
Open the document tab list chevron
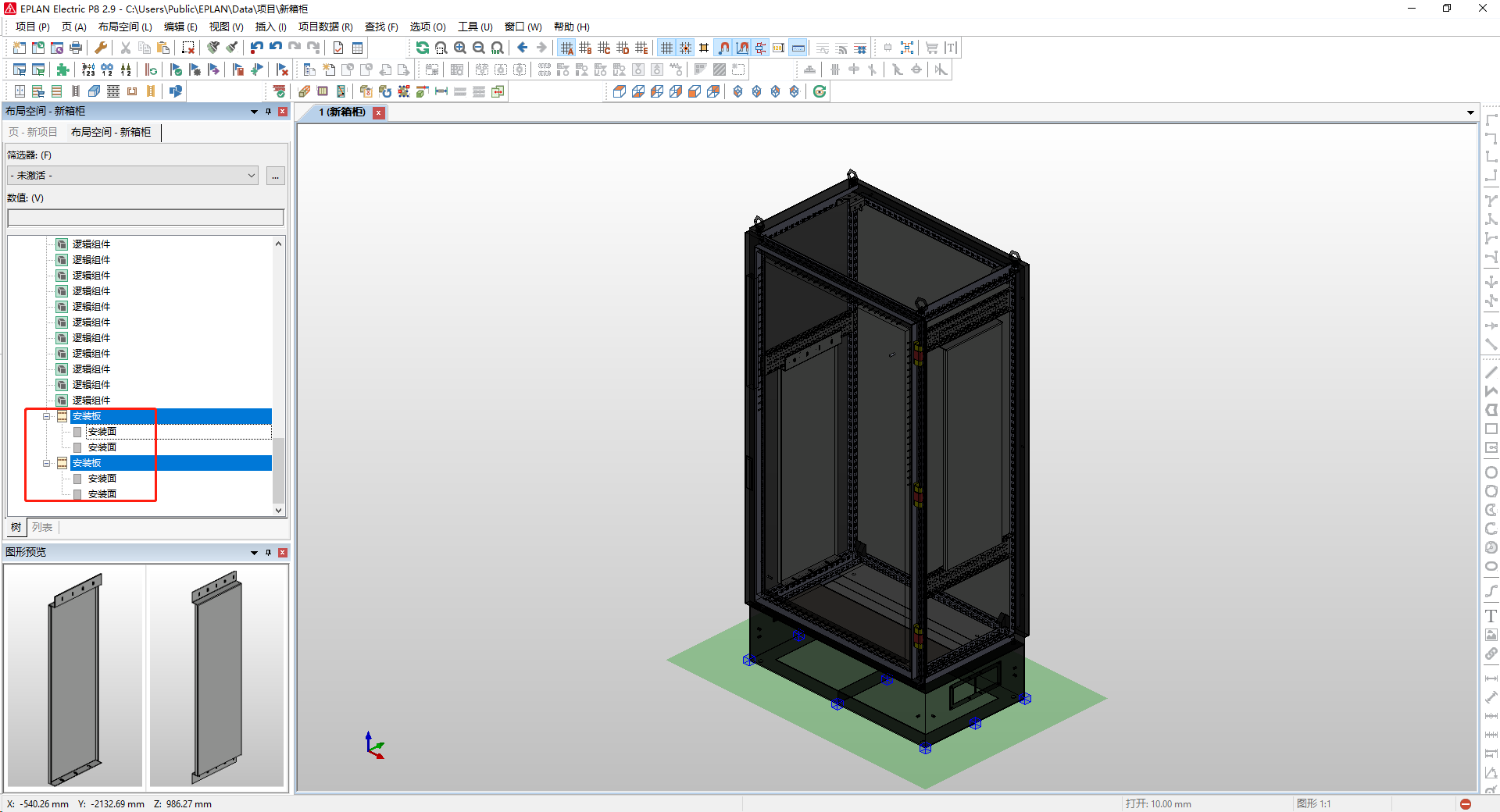[x=1470, y=112]
